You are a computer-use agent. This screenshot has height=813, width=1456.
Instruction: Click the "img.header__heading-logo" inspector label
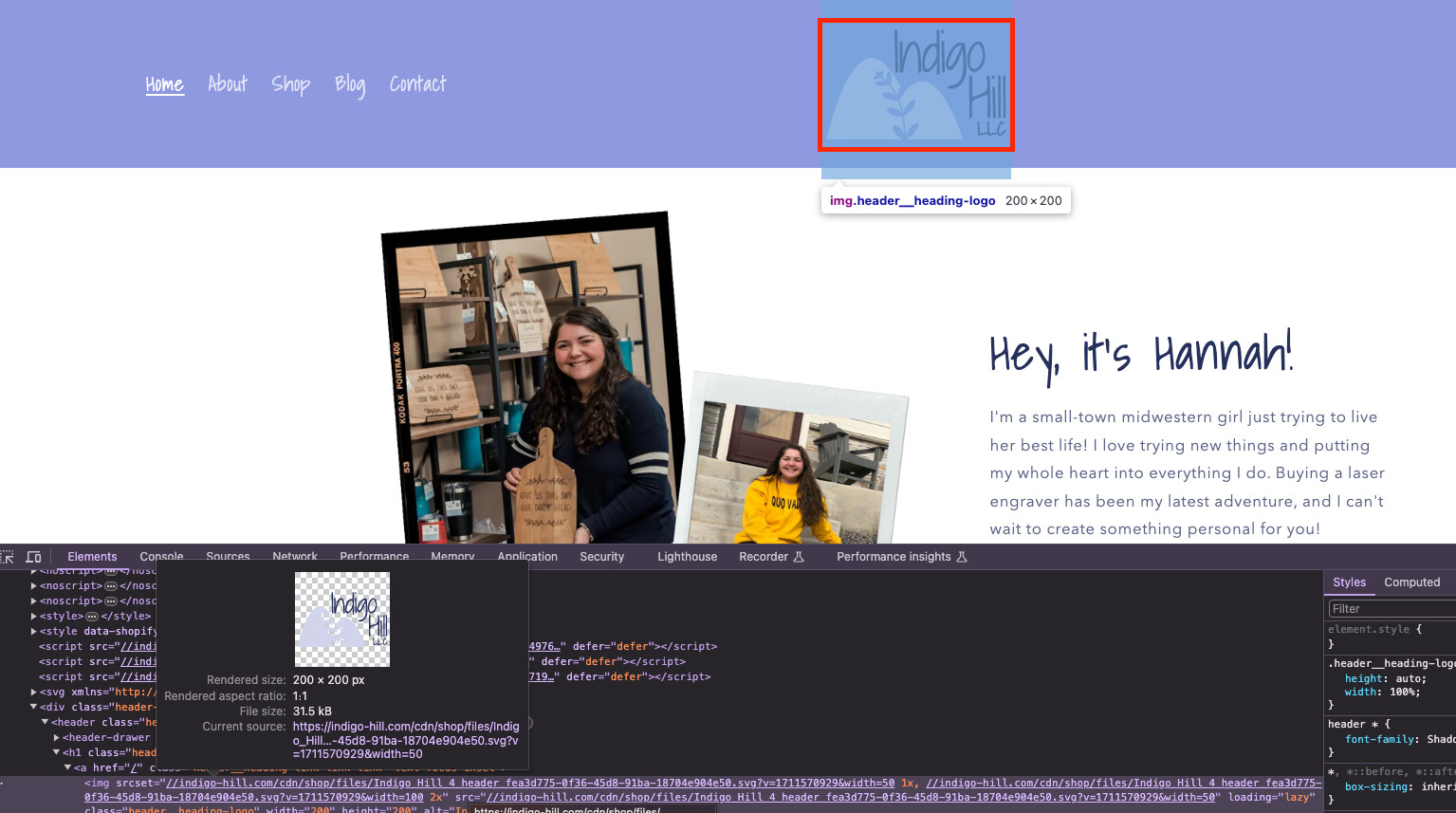[x=912, y=201]
